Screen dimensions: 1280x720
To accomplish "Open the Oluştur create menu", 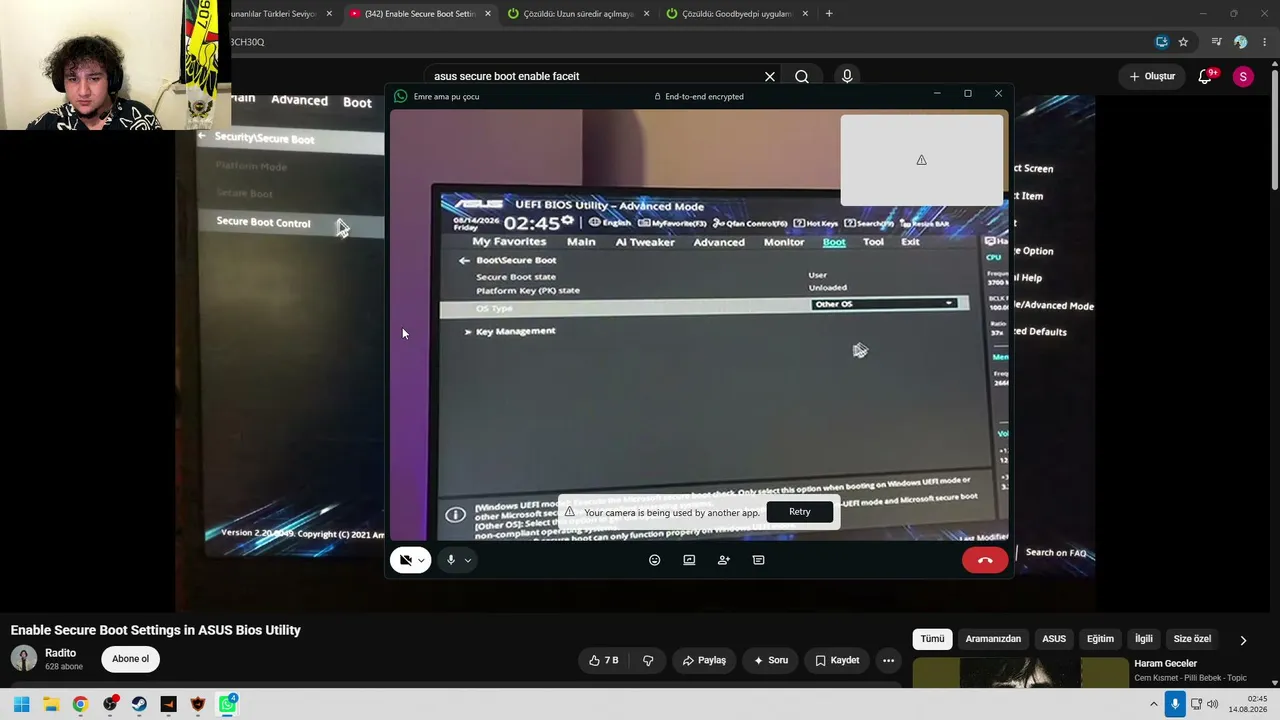I will click(x=1152, y=76).
